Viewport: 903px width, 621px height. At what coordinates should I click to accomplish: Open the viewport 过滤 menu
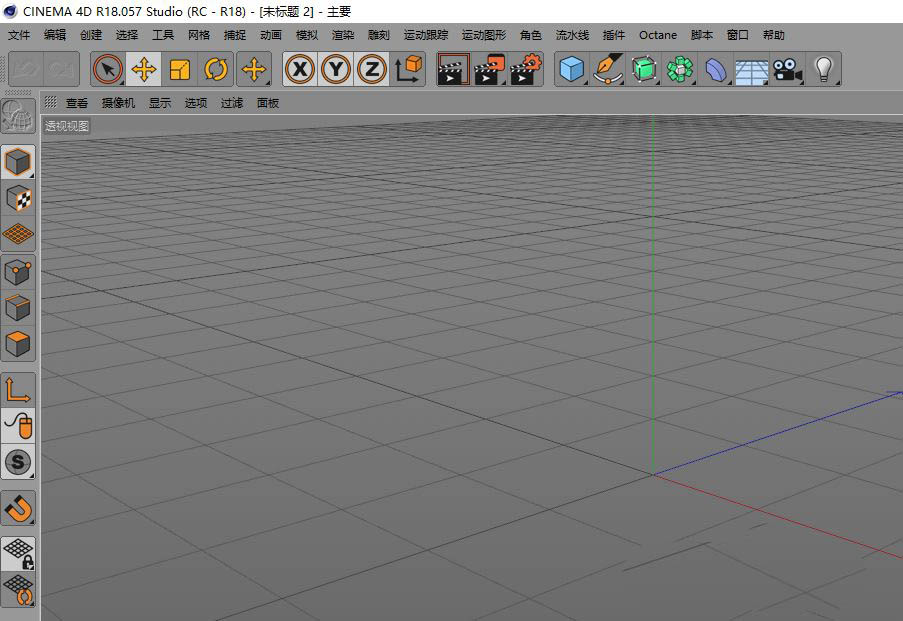click(232, 103)
